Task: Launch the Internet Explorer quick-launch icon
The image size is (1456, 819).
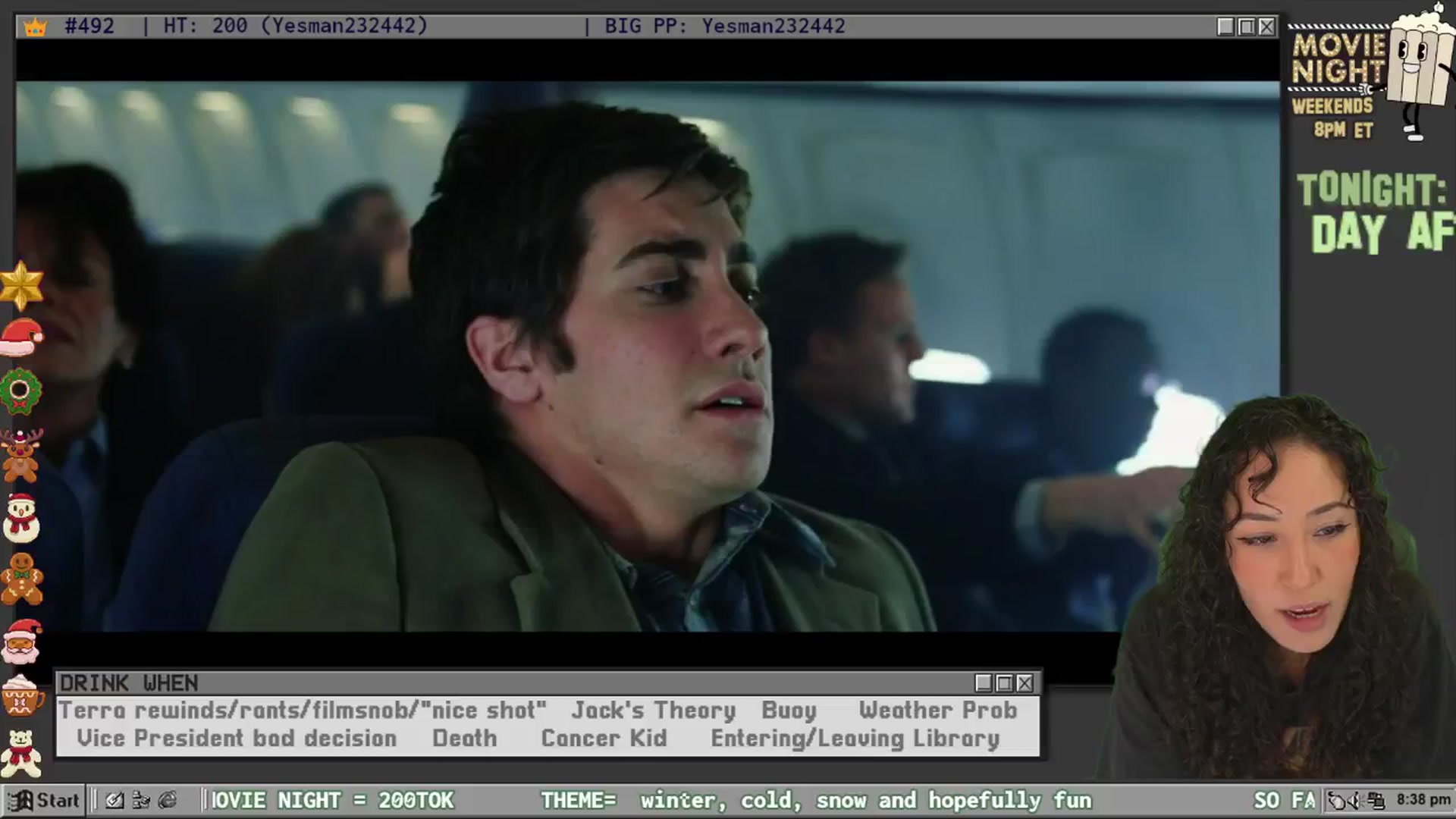Action: click(x=168, y=800)
